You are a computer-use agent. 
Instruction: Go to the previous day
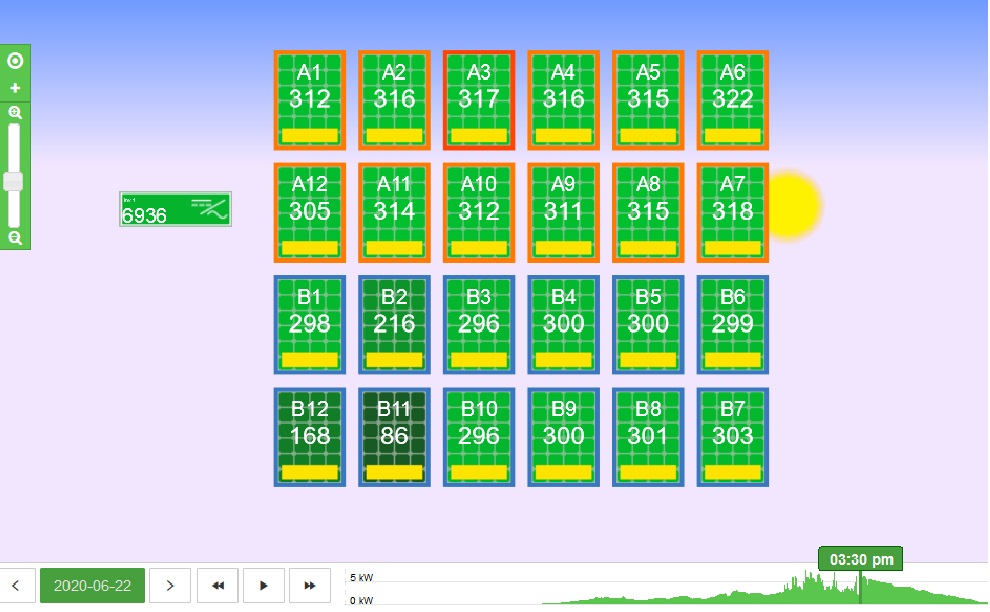coord(17,586)
